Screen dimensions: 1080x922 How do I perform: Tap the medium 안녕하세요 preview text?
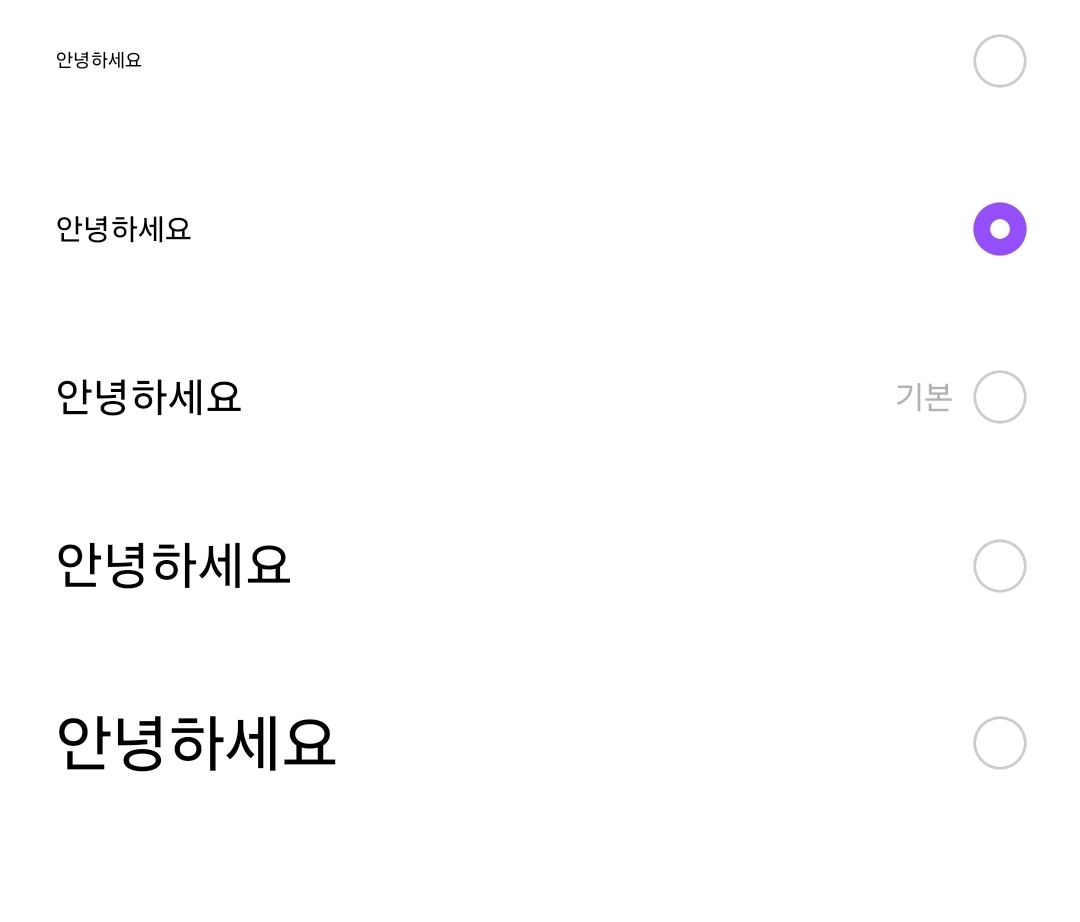point(147,396)
